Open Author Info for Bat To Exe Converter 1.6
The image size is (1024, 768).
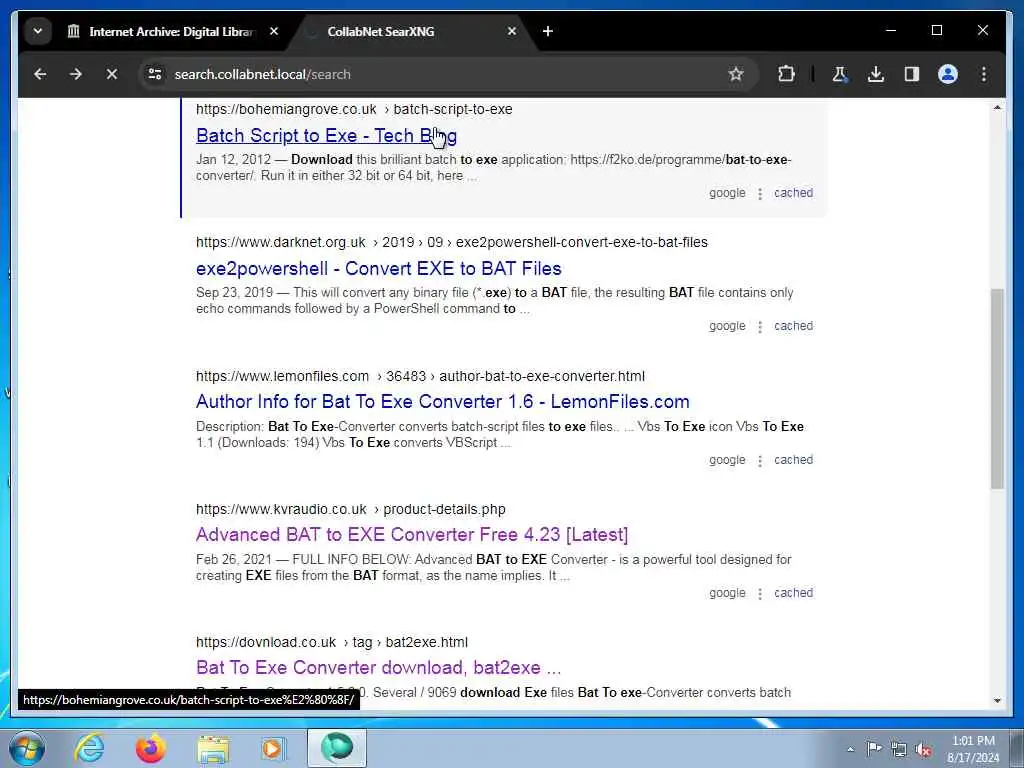[443, 402]
